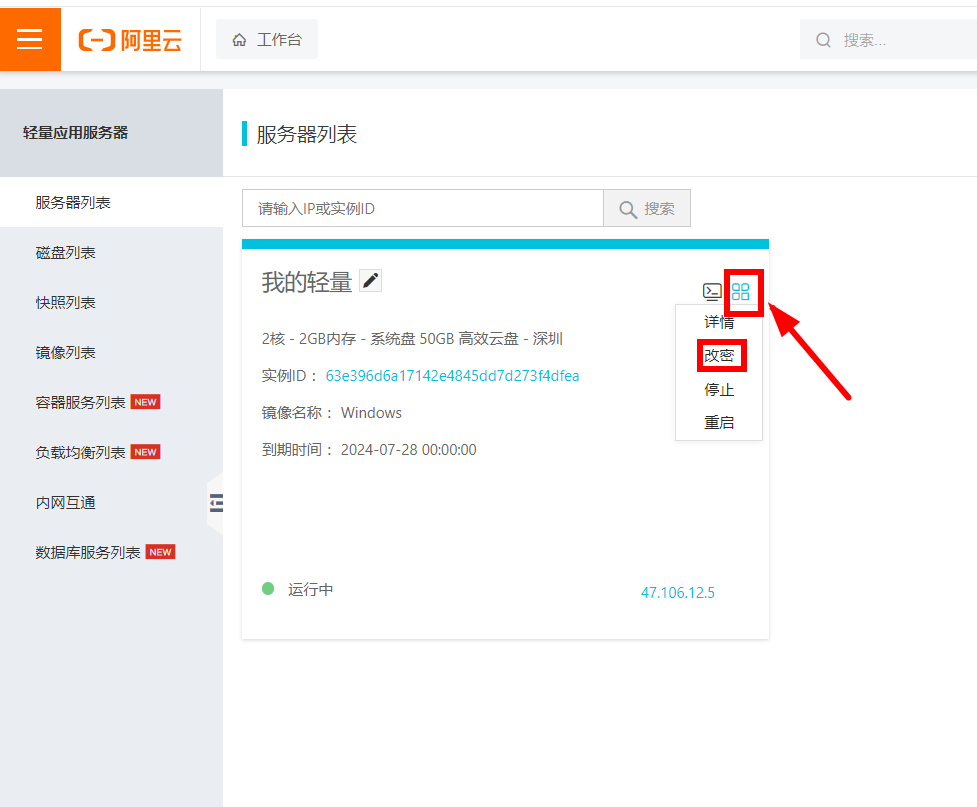Click the 服务器列表 page heading

tap(307, 134)
